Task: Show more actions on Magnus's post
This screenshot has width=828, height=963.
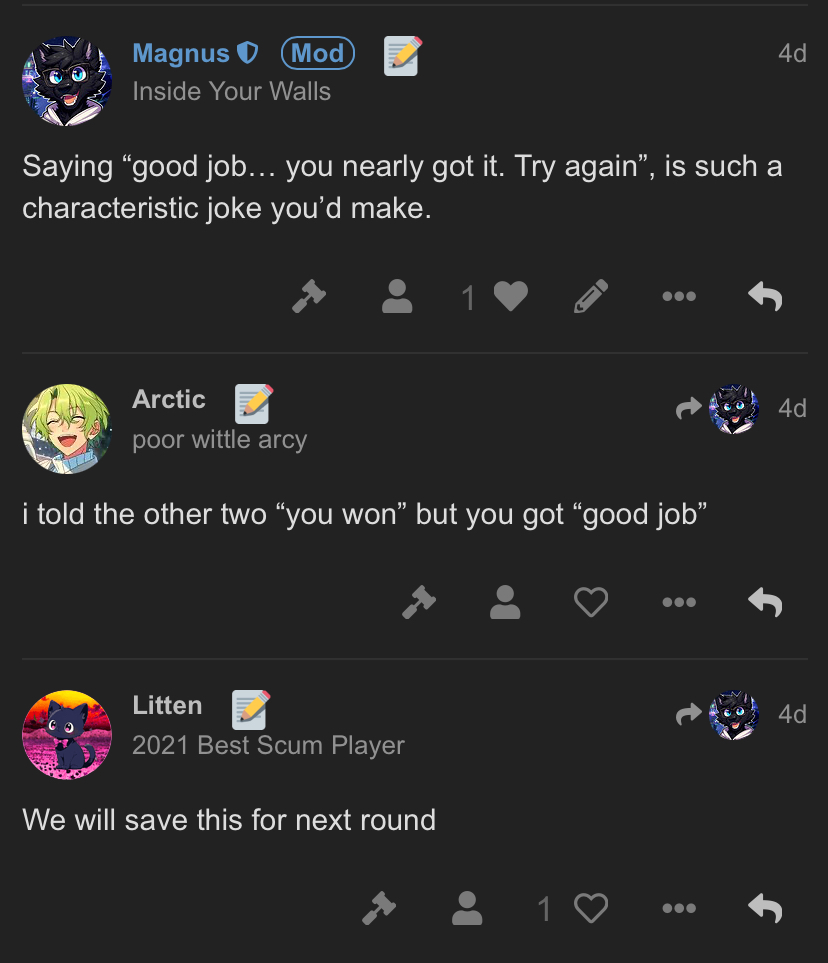Action: coord(679,296)
